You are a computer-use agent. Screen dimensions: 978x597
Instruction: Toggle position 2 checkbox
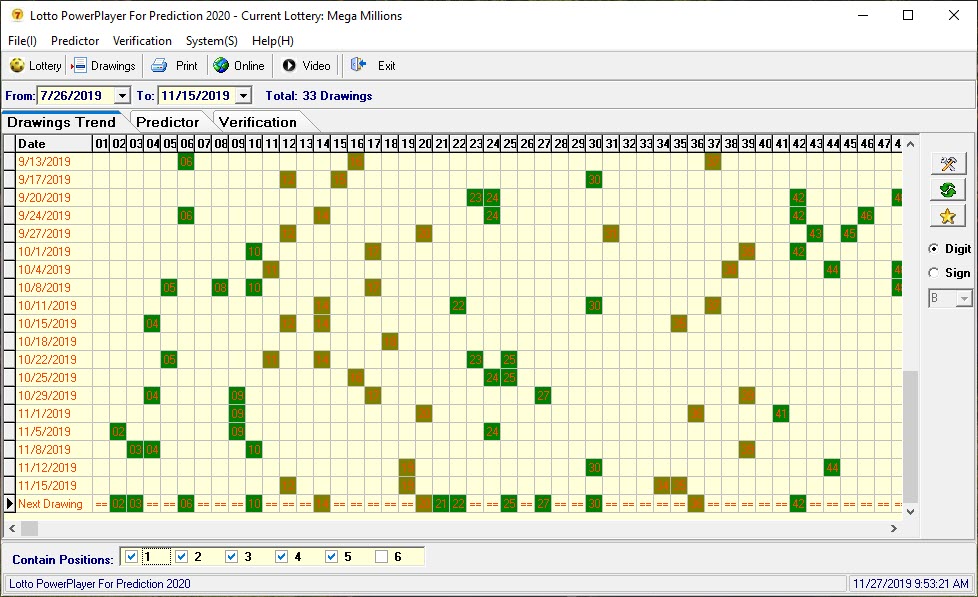click(x=181, y=556)
